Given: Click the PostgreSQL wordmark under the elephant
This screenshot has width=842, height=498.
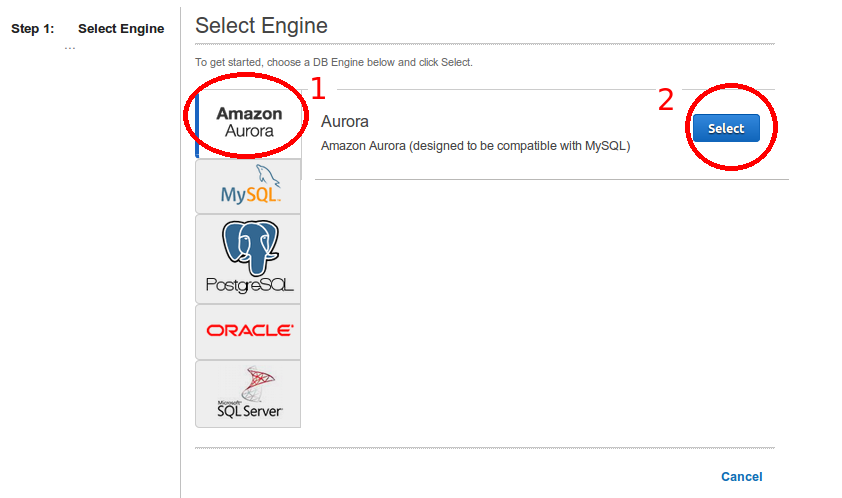Looking at the screenshot, I should [x=249, y=285].
